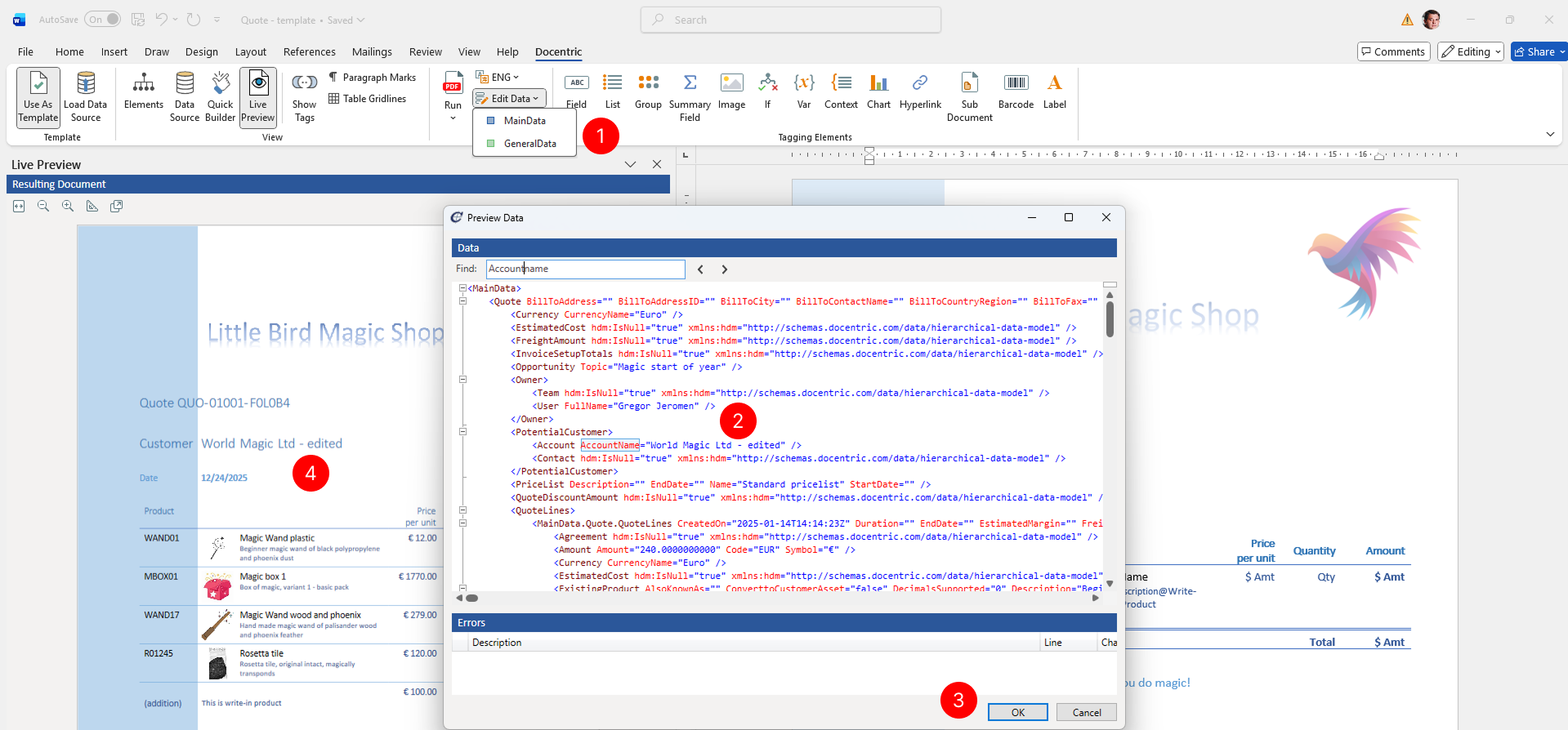Click the Use As Template icon

pyautogui.click(x=38, y=96)
